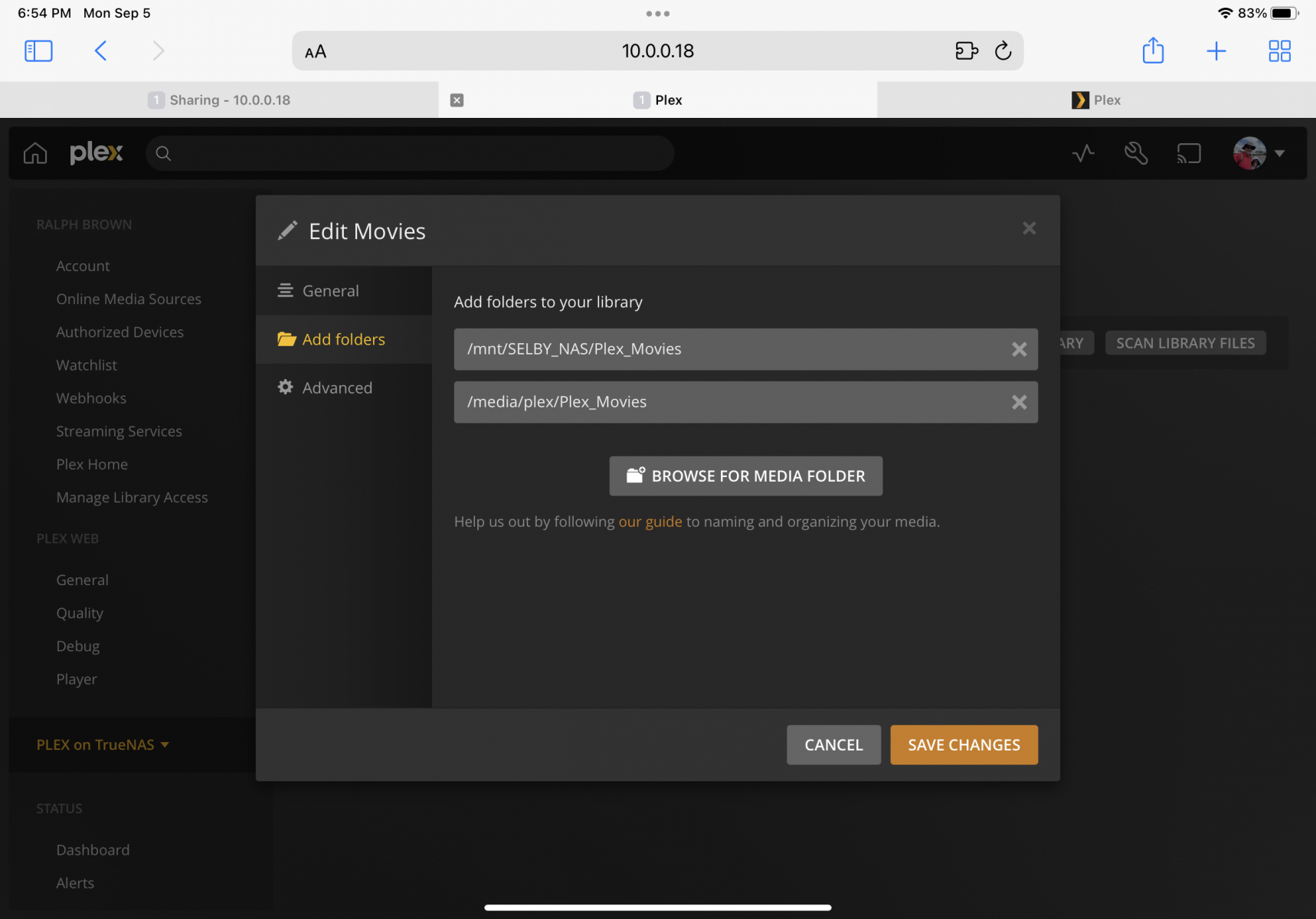Open Plex settings wrench icon

coord(1136,153)
